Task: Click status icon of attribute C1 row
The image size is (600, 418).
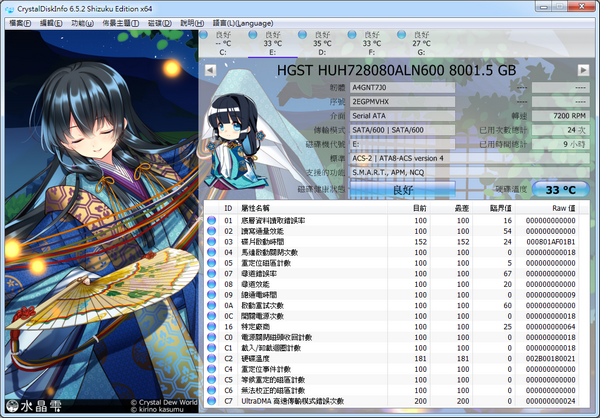Action: tap(211, 348)
